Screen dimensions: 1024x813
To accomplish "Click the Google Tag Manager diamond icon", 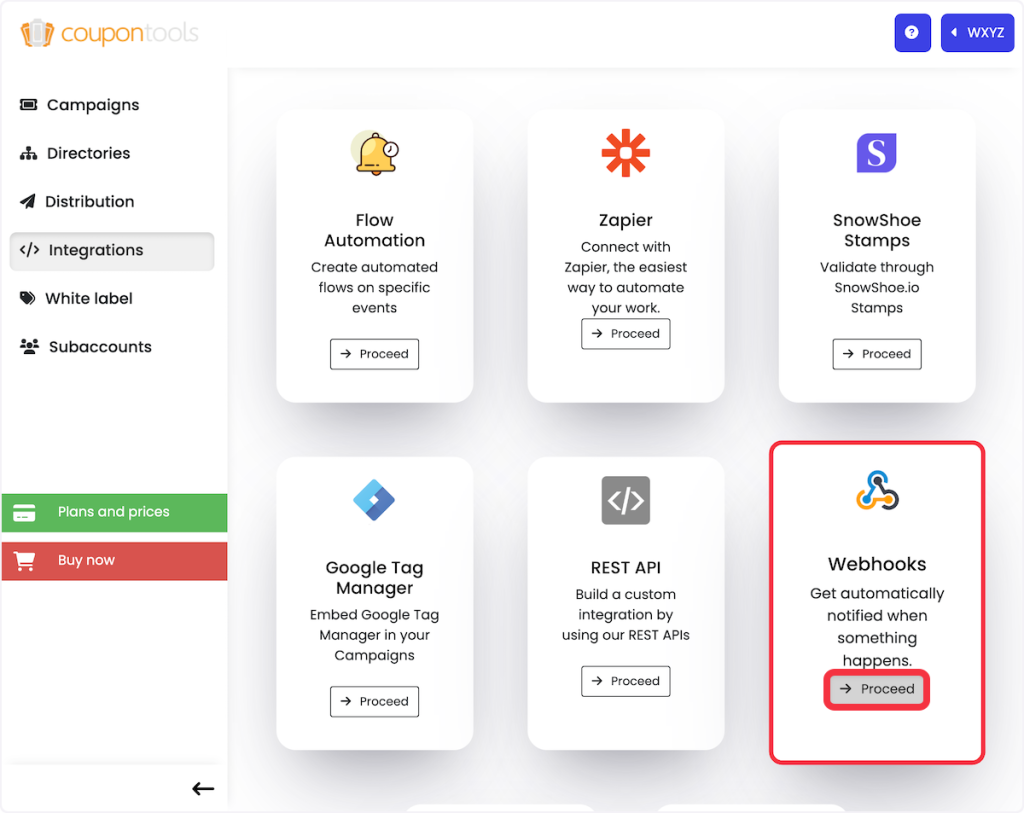I will (x=375, y=501).
